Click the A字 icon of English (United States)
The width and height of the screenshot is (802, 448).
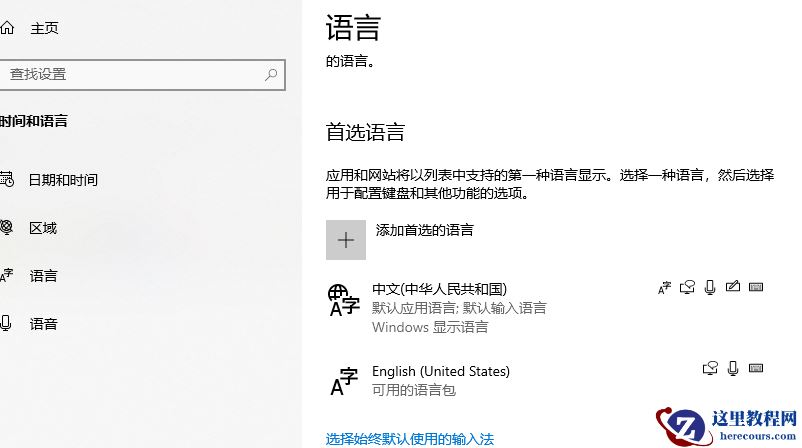(x=344, y=382)
